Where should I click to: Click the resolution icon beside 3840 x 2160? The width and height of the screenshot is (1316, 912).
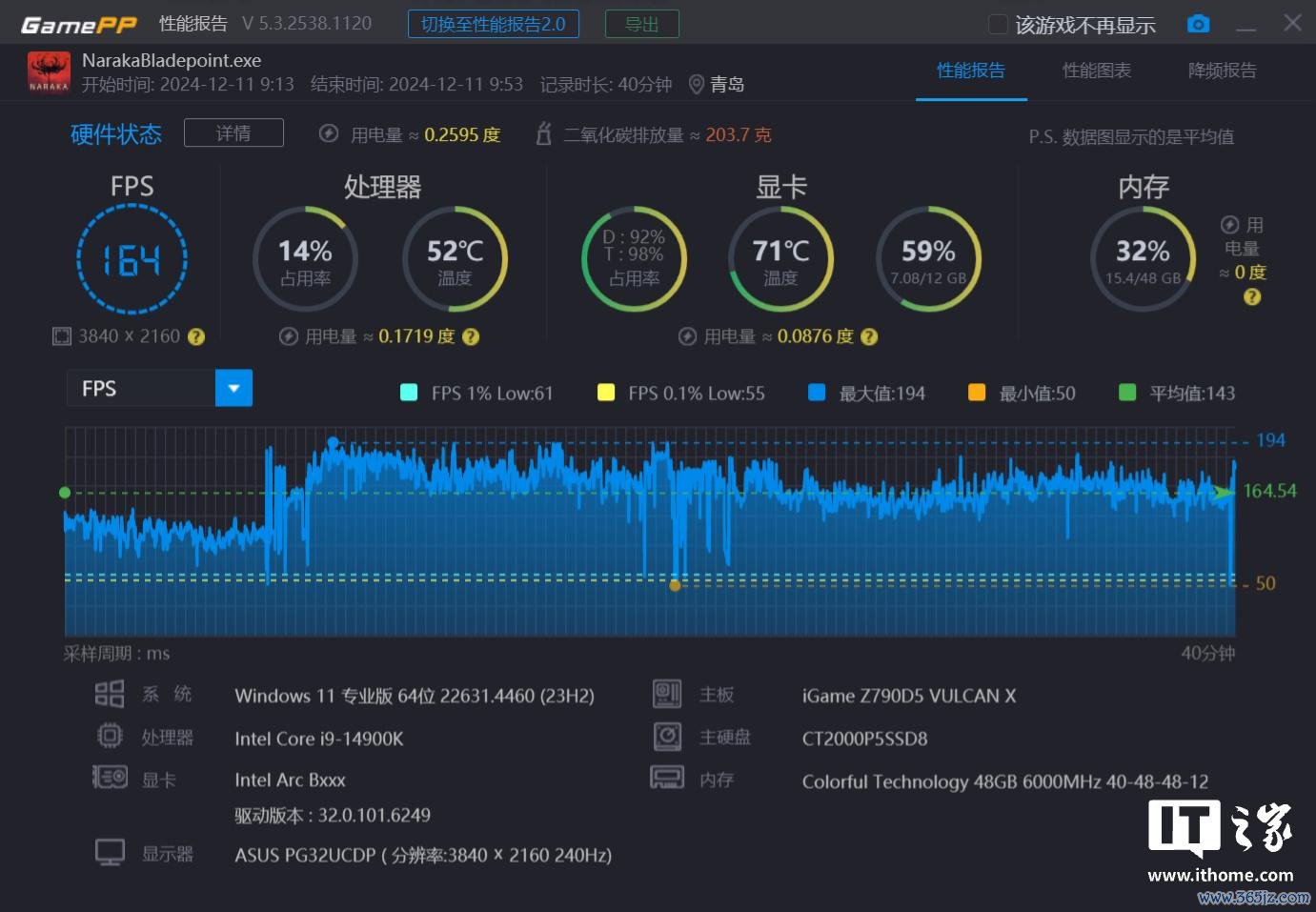point(62,336)
